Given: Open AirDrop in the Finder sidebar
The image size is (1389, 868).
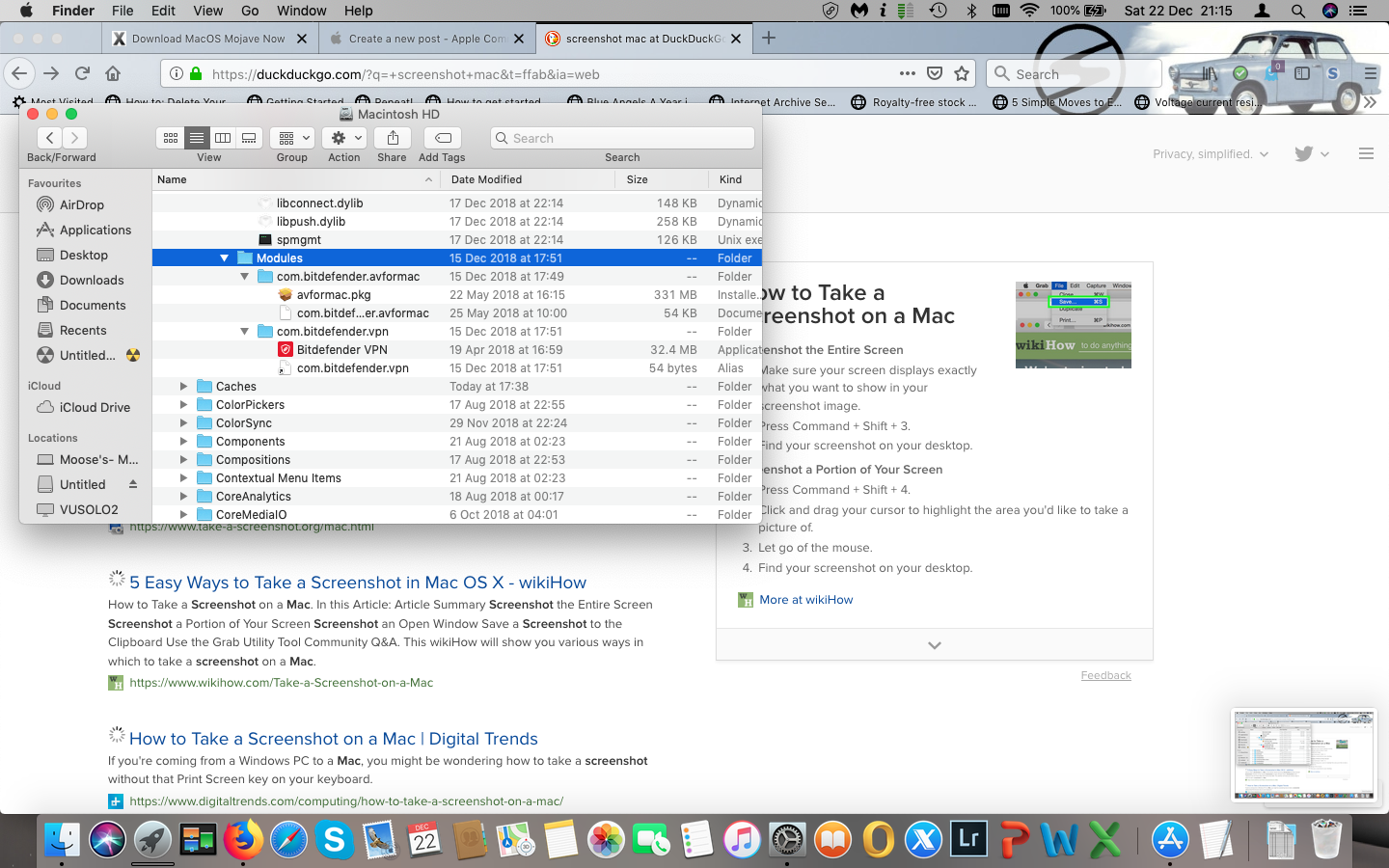Looking at the screenshot, I should click(x=82, y=204).
